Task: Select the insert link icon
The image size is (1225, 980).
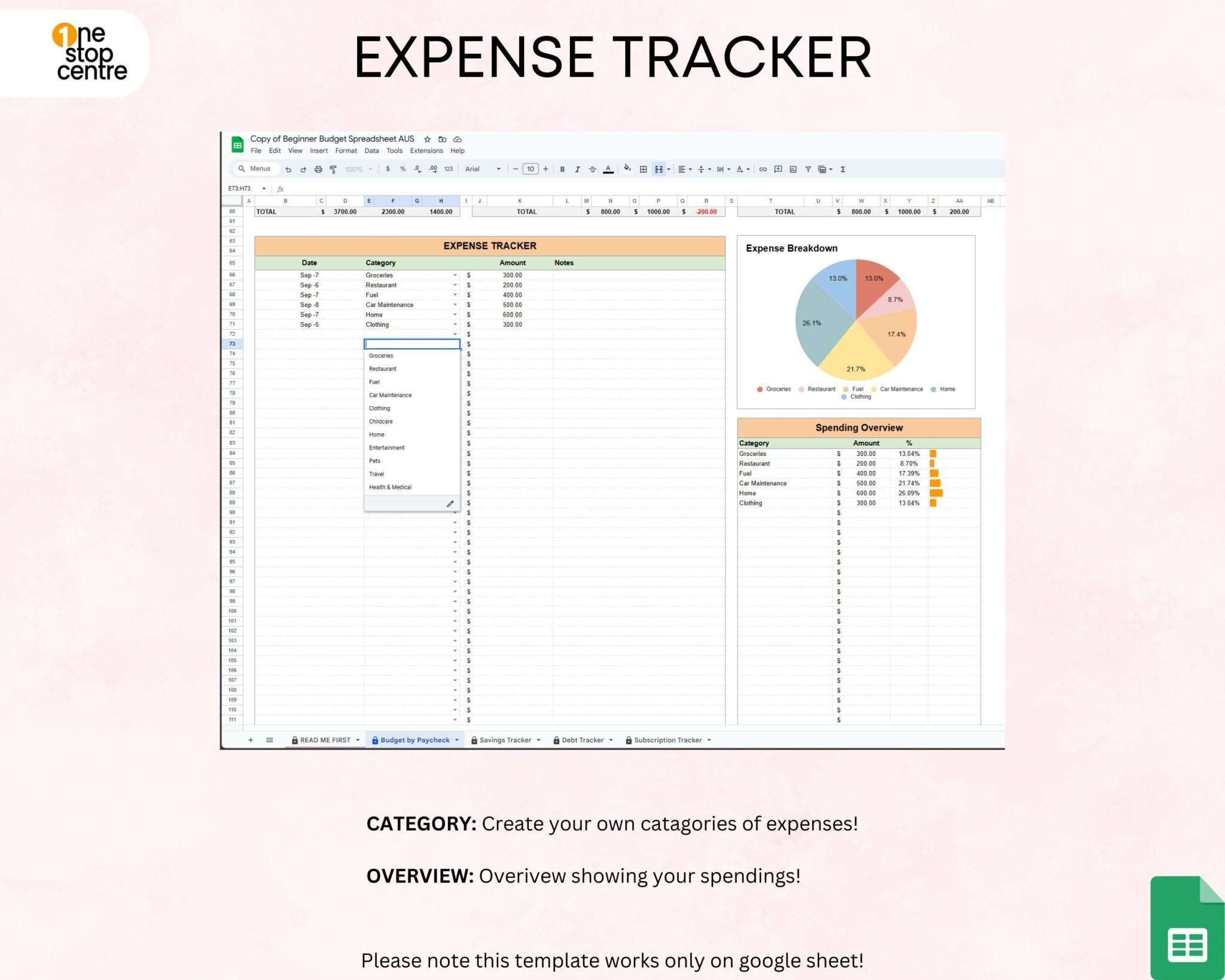Action: [x=762, y=169]
